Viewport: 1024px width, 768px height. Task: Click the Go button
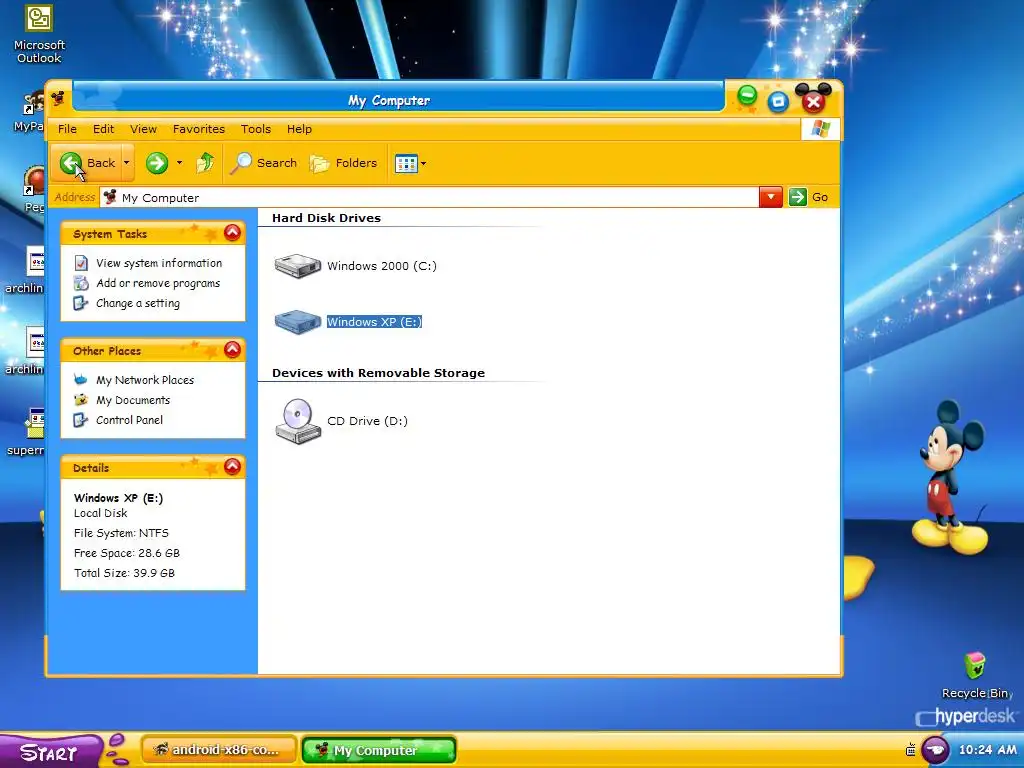tap(808, 197)
